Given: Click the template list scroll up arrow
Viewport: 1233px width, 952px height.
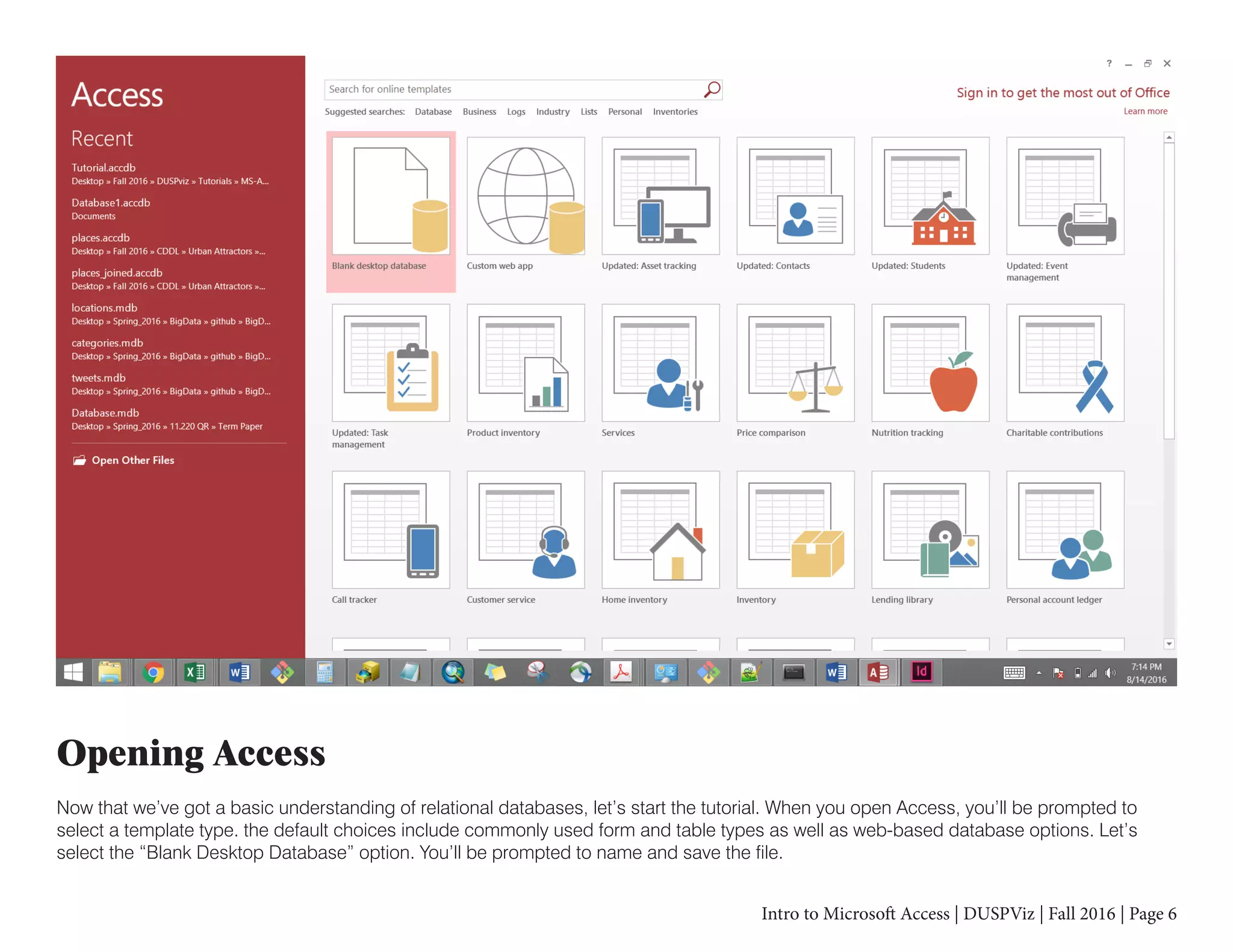Looking at the screenshot, I should [1169, 138].
